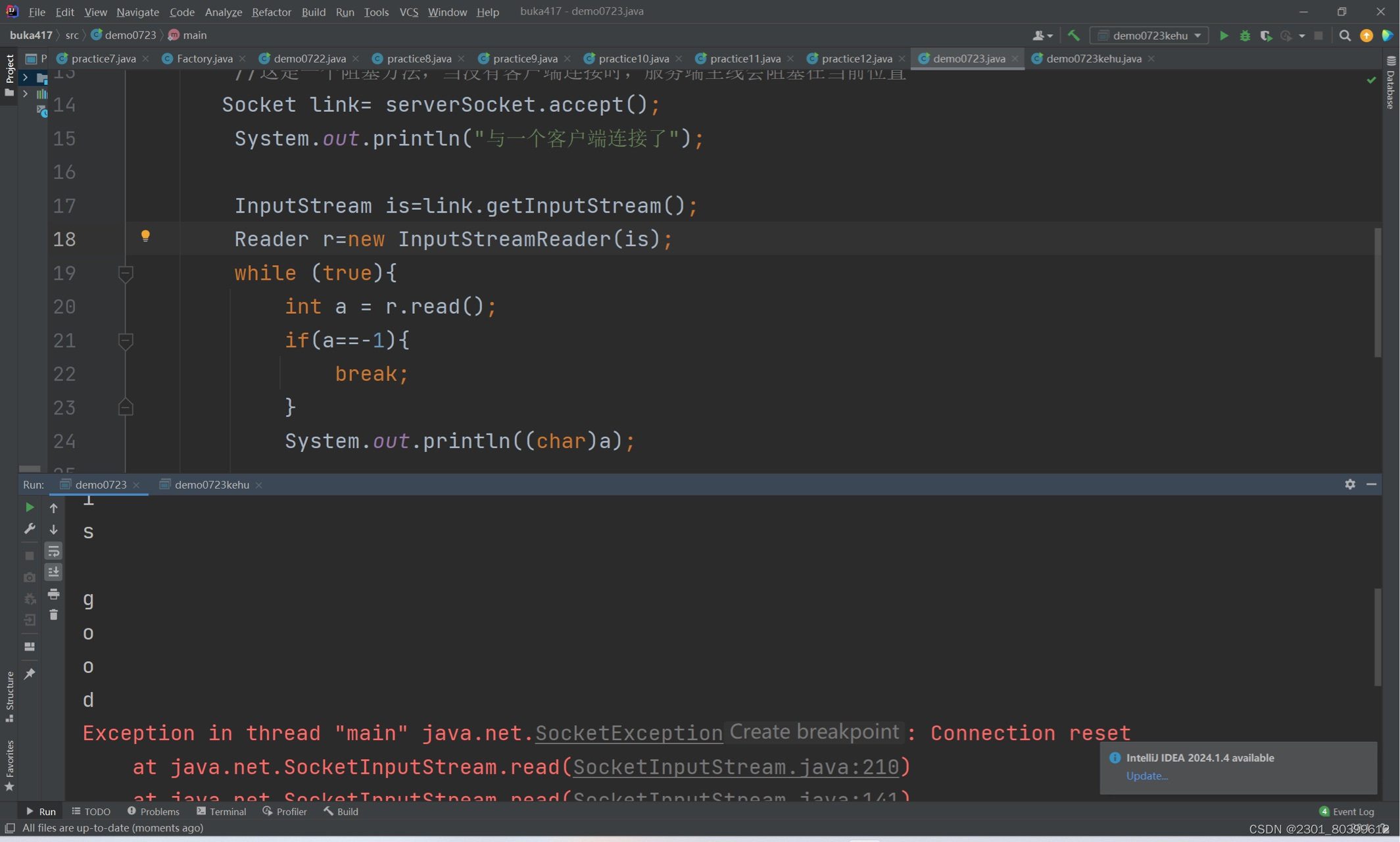Open the Profiler tool window

pyautogui.click(x=285, y=811)
